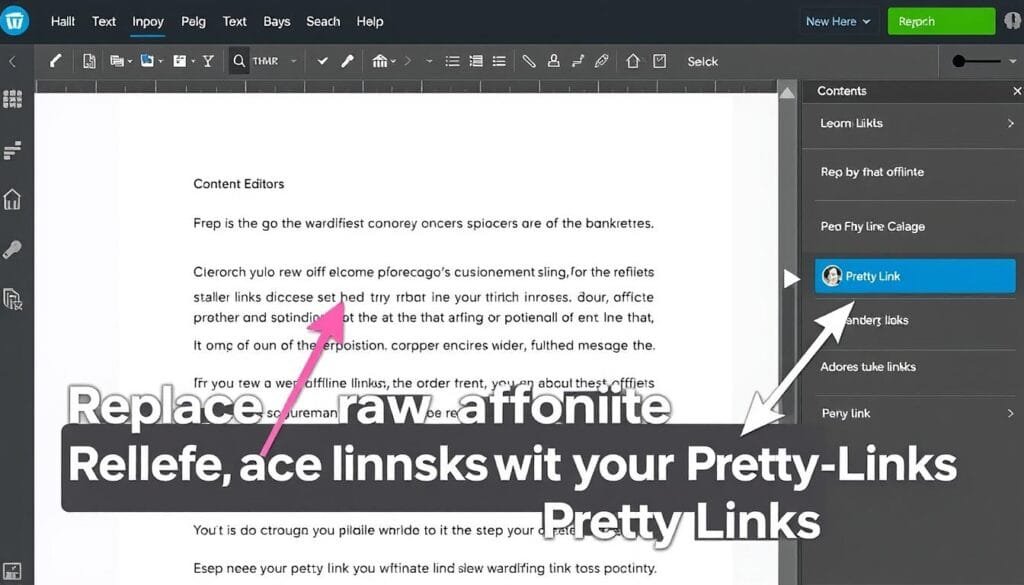Open the New Here dropdown

(838, 21)
